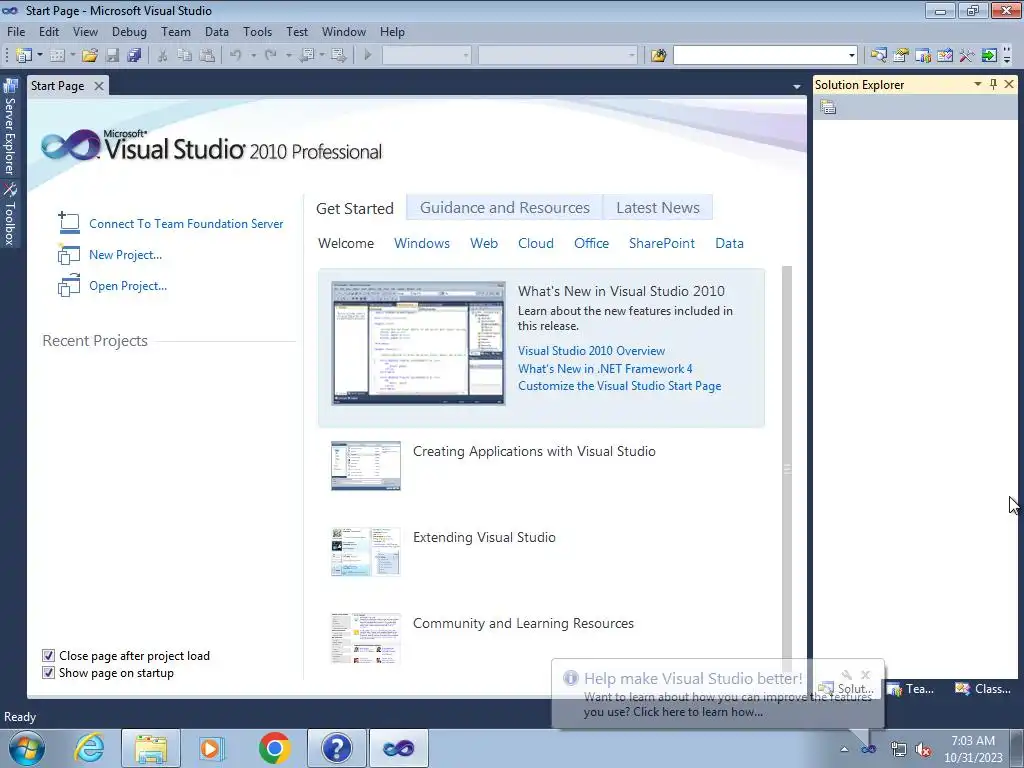The image size is (1024, 768).
Task: Click the toolbar icon with green arrow
Action: [x=989, y=56]
